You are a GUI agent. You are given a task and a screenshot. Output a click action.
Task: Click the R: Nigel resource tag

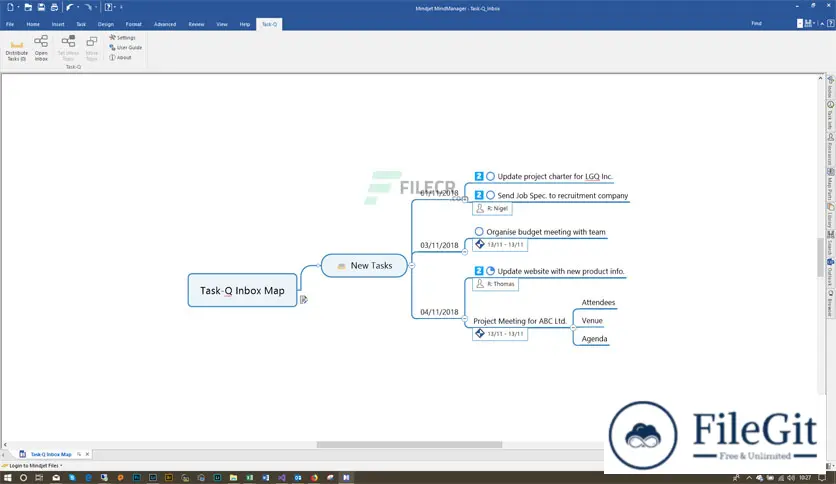pyautogui.click(x=492, y=208)
